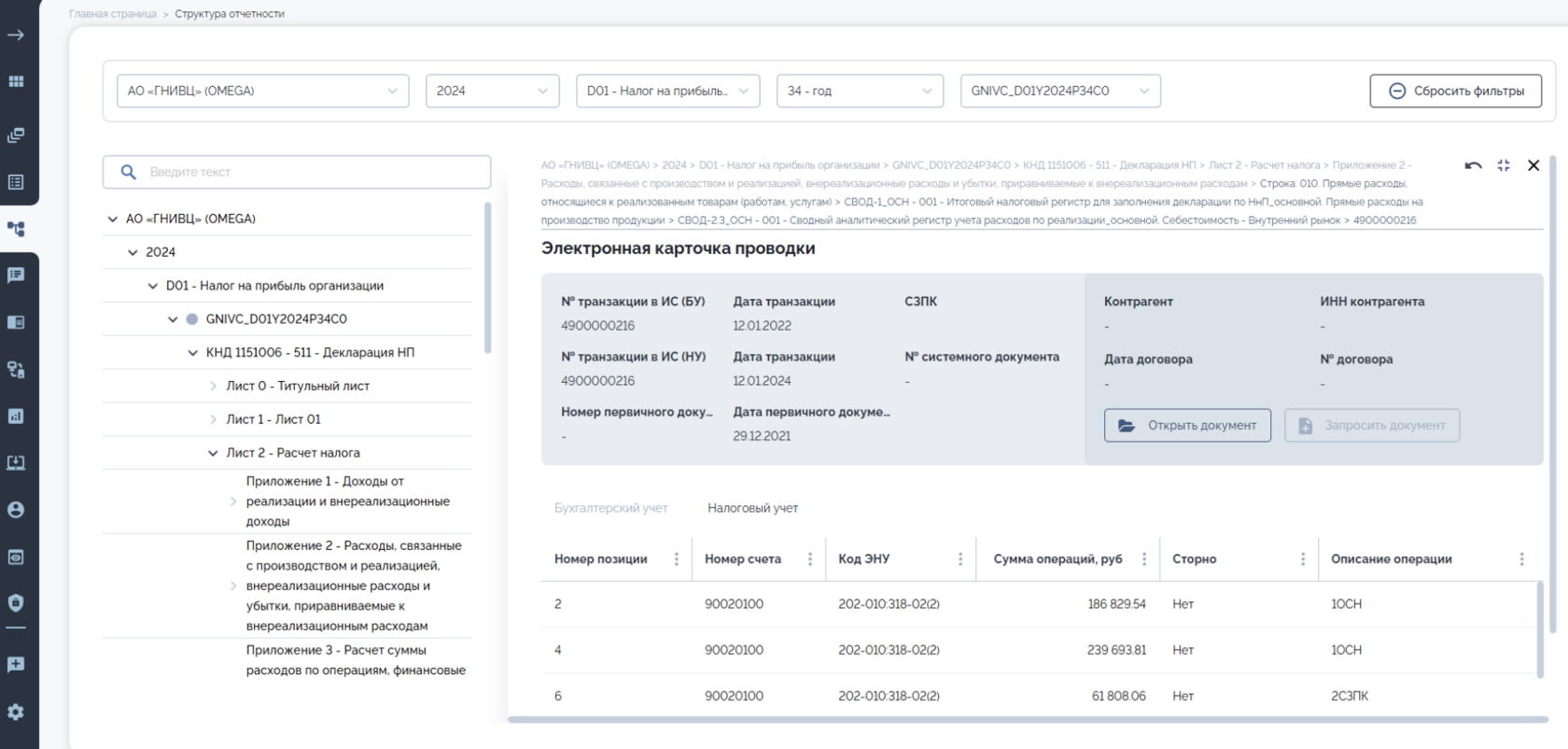Viewport: 1568px width, 749px height.
Task: Select Приложение 3 - Расчет суммы расходов item
Action: [356, 660]
